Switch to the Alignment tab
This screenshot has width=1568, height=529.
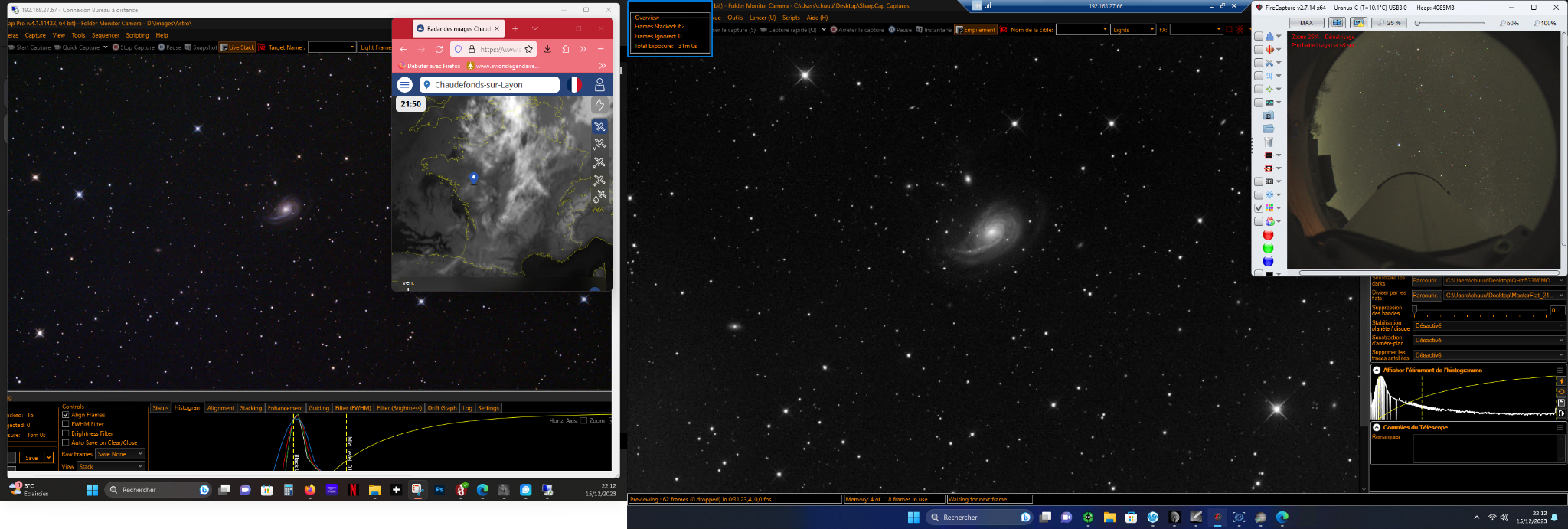click(220, 408)
